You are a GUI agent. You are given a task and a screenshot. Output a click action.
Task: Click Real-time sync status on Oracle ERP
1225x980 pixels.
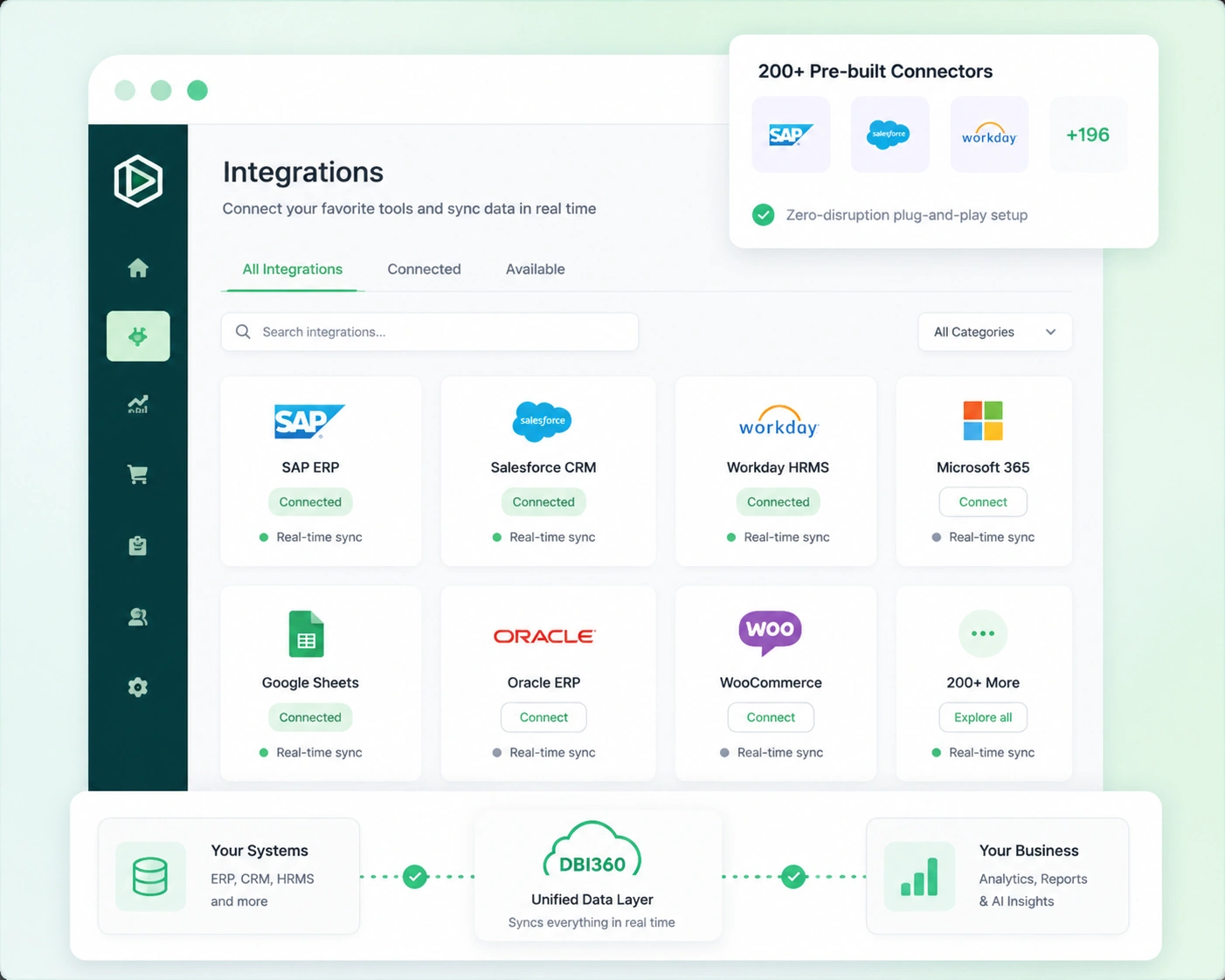point(543,752)
